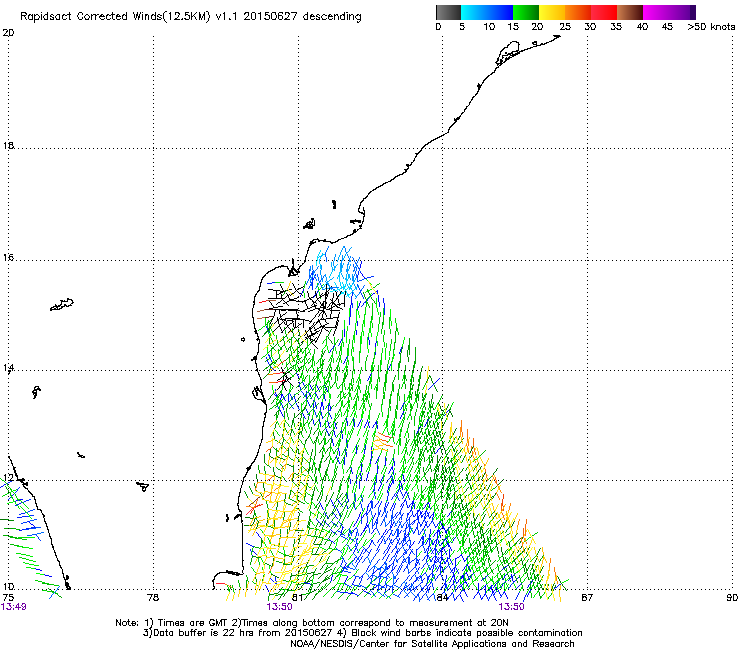The image size is (740, 650).
Task: Click the latitude label '18' on left axis
Action: tap(8, 145)
